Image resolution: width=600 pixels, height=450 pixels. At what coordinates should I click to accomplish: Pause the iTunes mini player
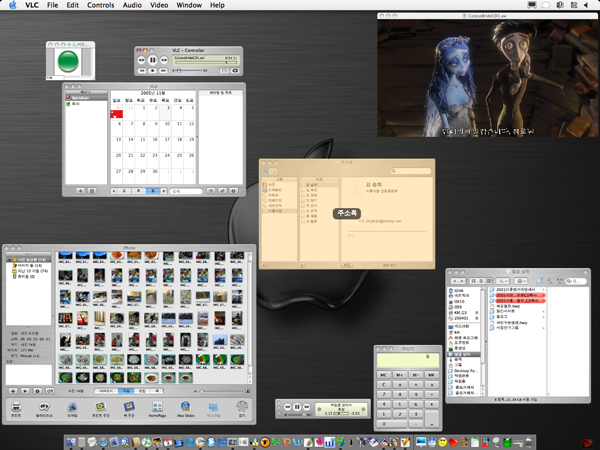pyautogui.click(x=297, y=407)
